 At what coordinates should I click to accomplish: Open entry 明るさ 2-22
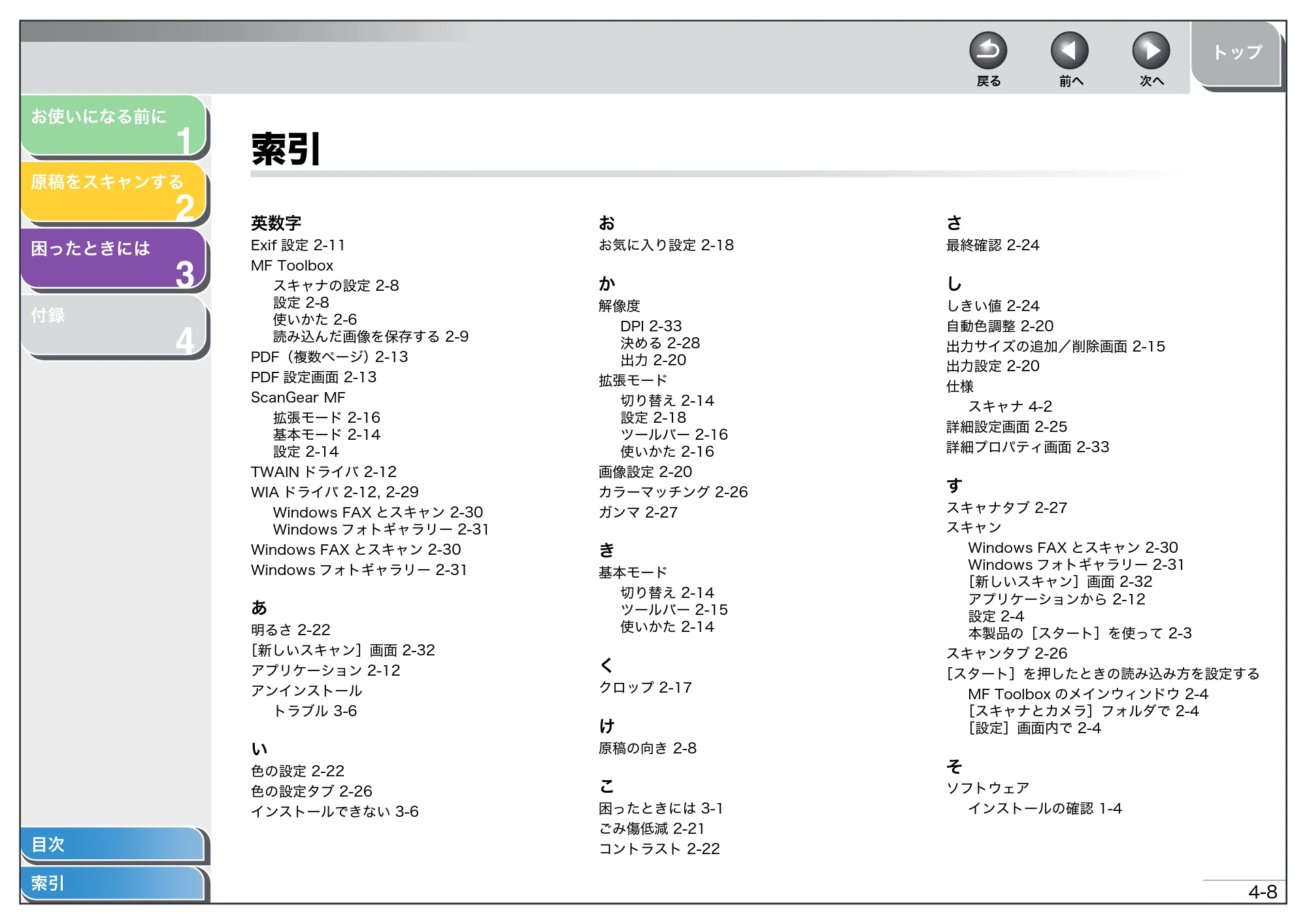291,630
